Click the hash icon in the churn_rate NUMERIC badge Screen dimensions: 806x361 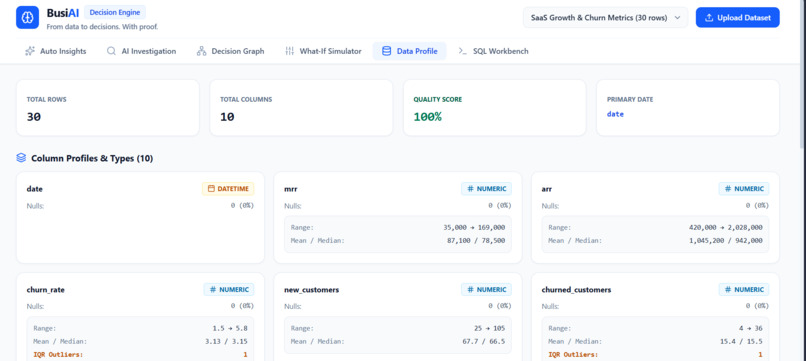click(212, 290)
